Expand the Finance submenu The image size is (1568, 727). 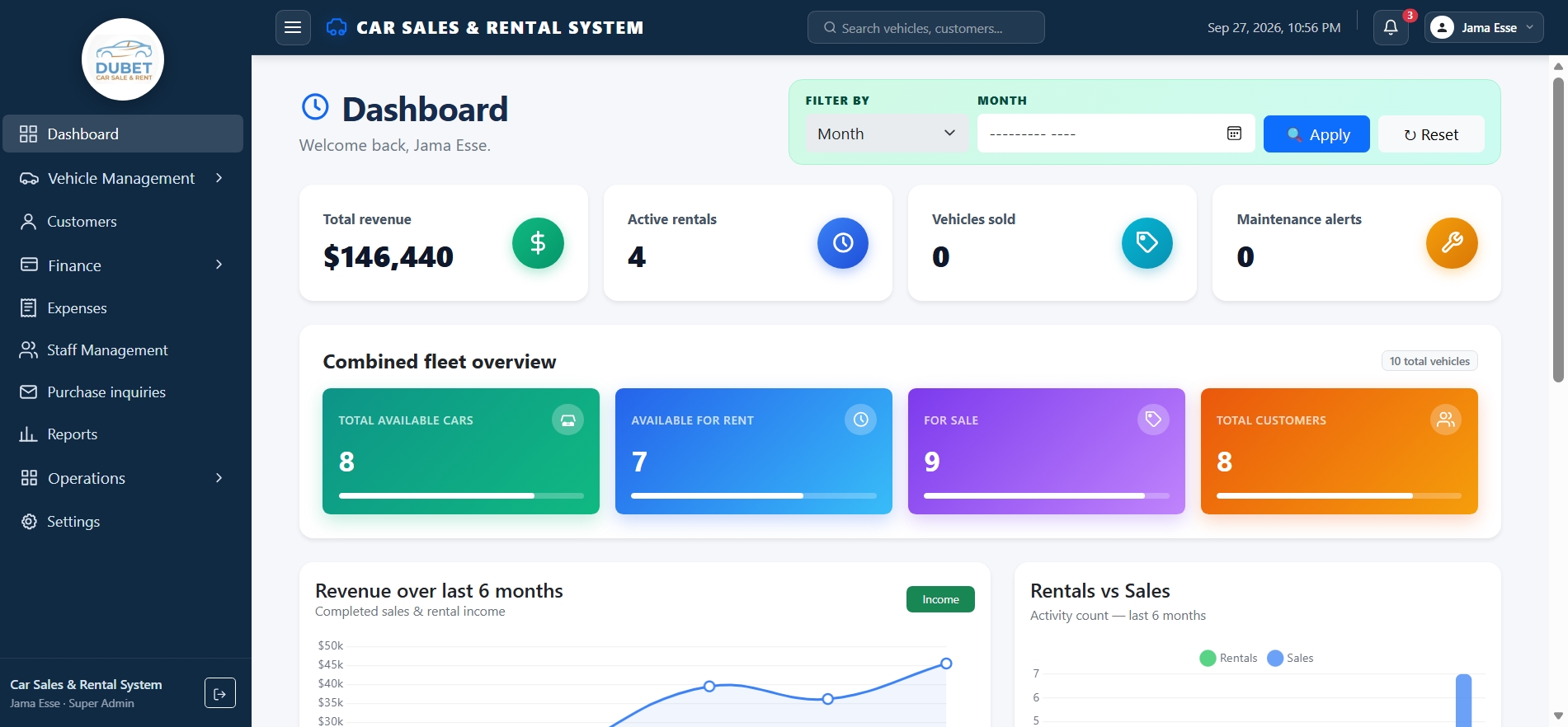219,265
